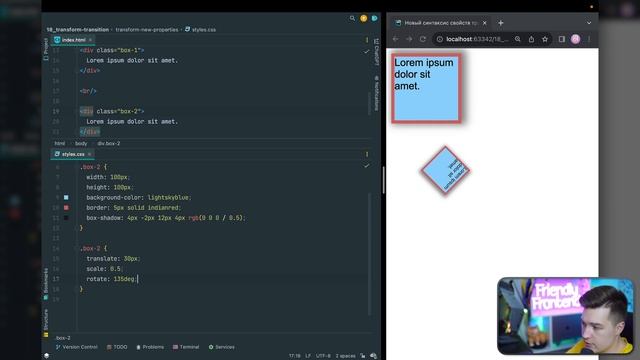Image resolution: width=640 pixels, height=360 pixels.
Task: Click the 18_transform-transition path breadcrumb
Action: click(78, 30)
